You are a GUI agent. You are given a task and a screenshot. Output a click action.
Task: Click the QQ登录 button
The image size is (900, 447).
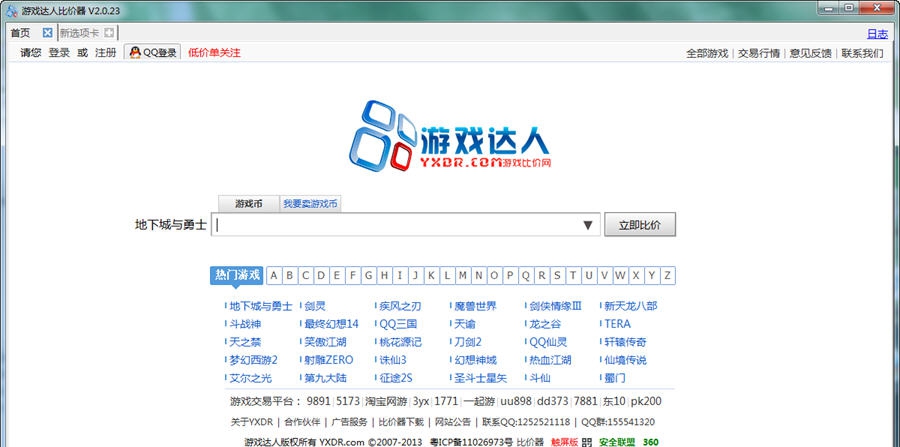(153, 53)
